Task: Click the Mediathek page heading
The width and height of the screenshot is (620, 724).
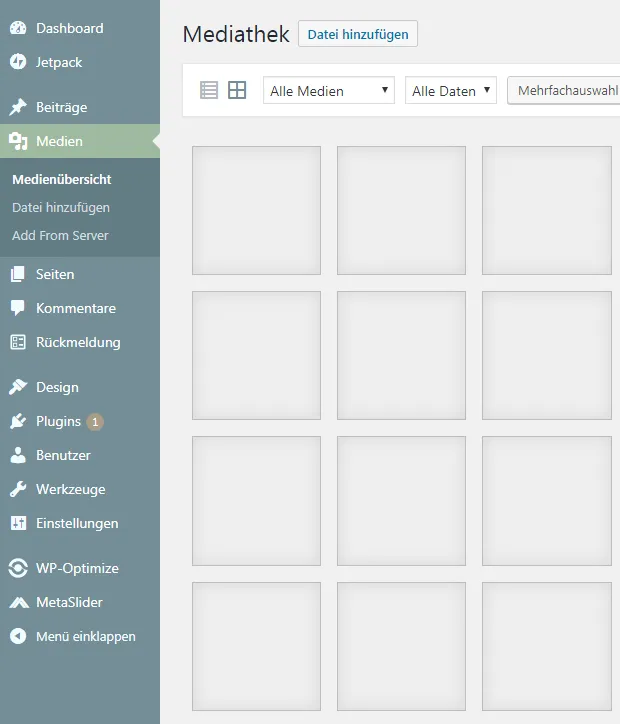Action: click(x=236, y=34)
